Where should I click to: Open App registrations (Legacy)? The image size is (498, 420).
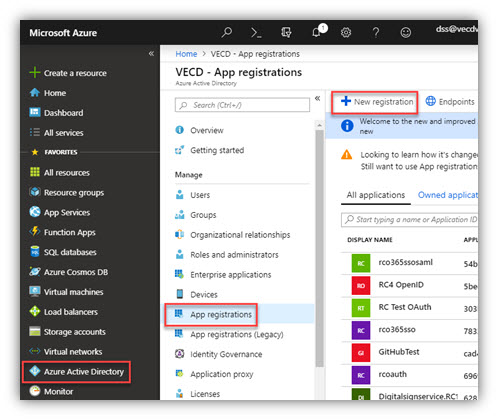229,334
